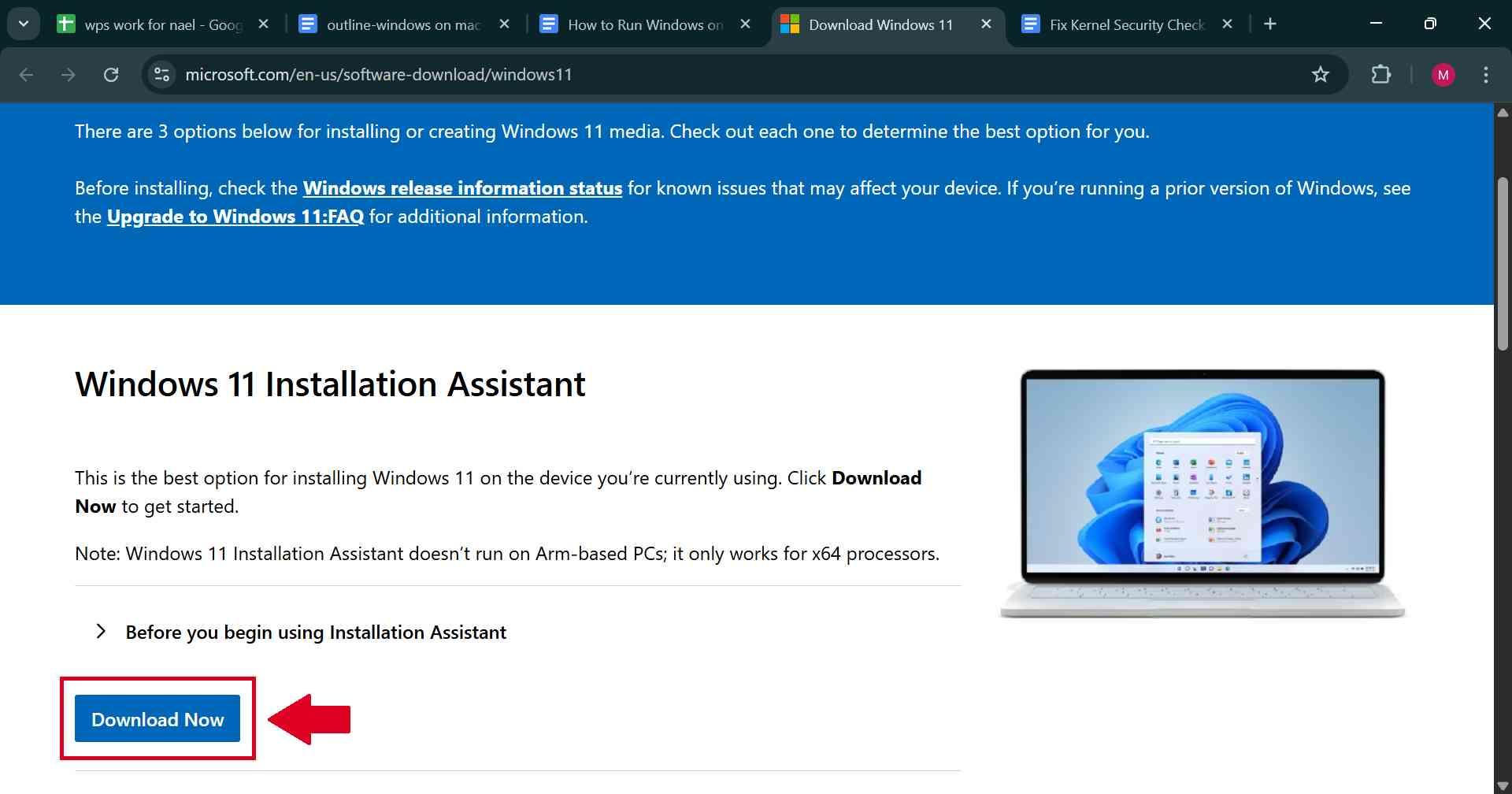This screenshot has width=1512, height=794.
Task: Click the profile avatar icon
Action: click(x=1443, y=74)
